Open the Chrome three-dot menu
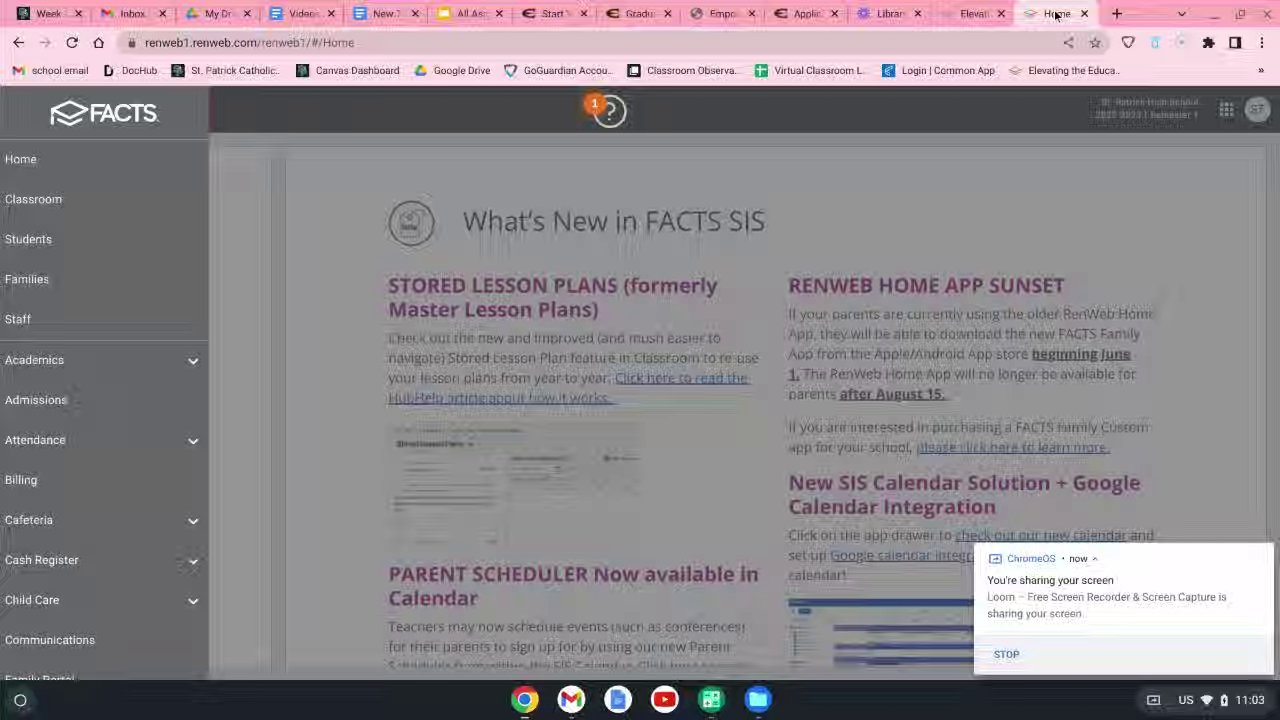The image size is (1280, 720). [1262, 43]
